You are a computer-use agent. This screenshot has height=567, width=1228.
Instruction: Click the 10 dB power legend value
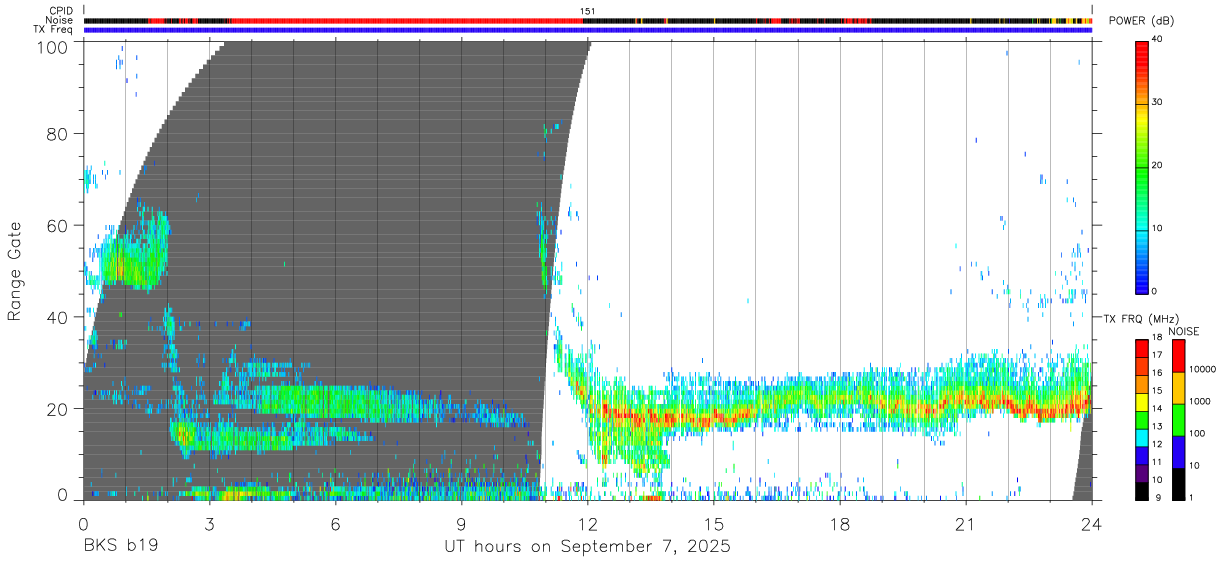click(1157, 228)
